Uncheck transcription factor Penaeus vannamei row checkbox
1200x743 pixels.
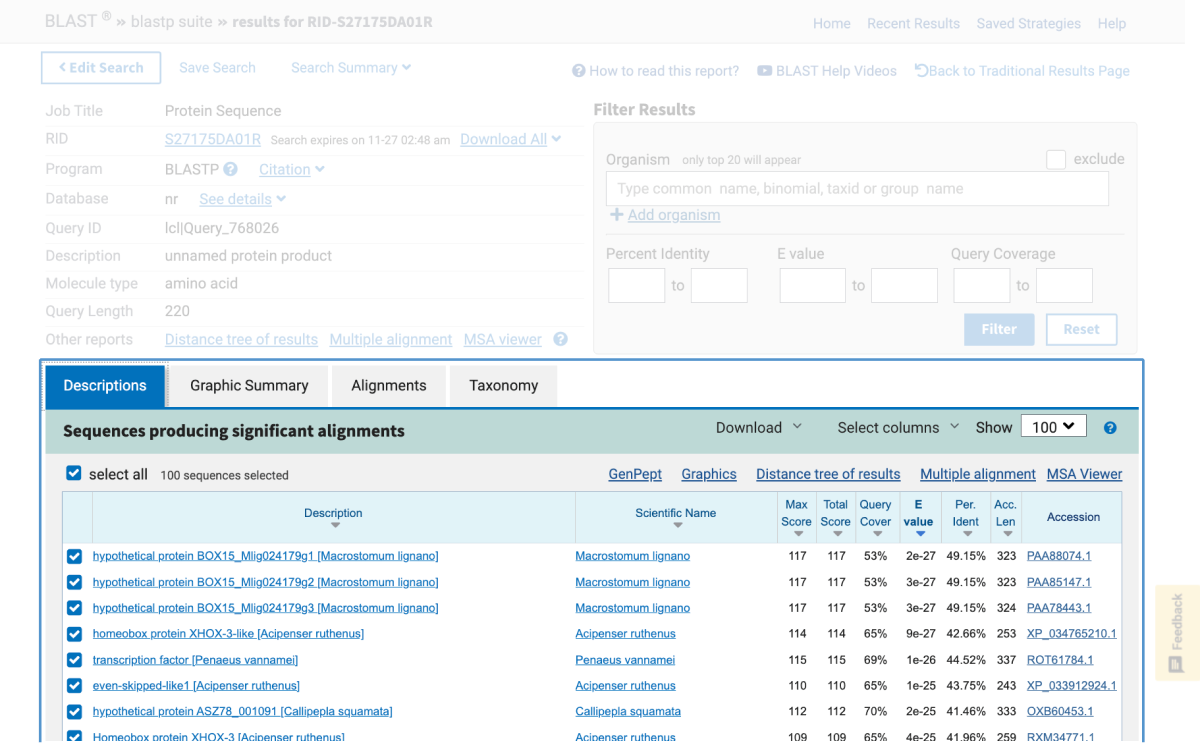pos(74,660)
